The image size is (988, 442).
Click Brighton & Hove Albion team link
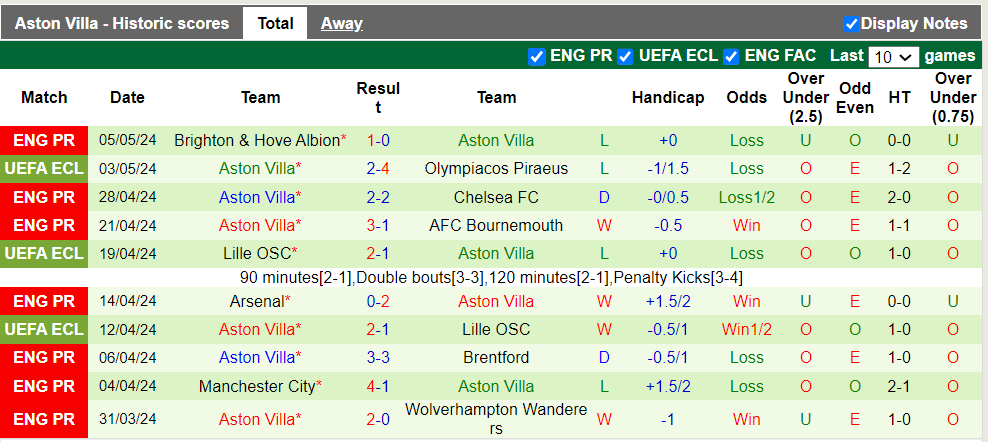point(257,141)
